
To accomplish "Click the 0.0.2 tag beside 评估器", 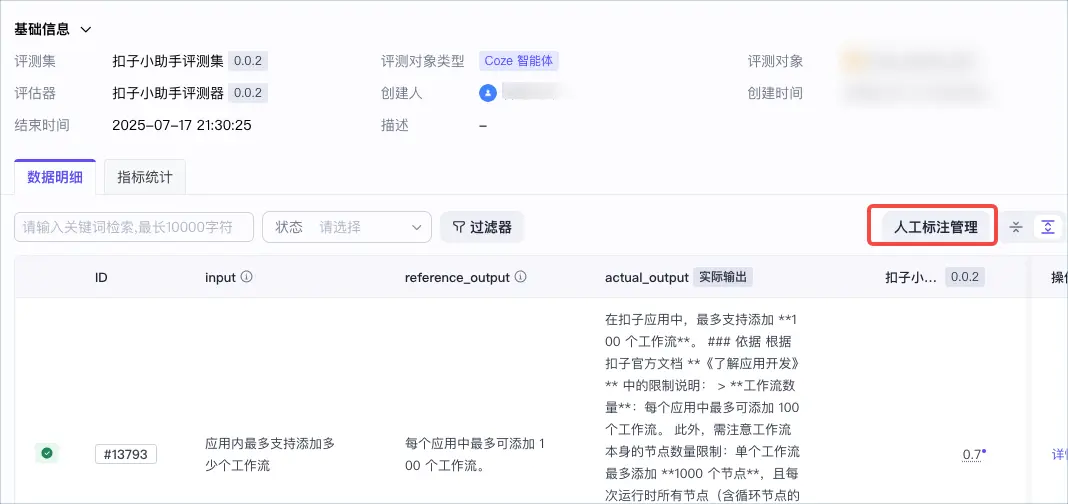I will (248, 93).
